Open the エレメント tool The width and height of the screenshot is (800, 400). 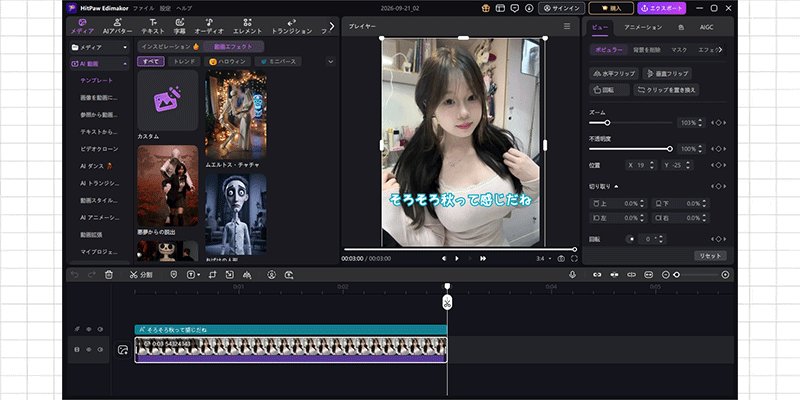(247, 27)
